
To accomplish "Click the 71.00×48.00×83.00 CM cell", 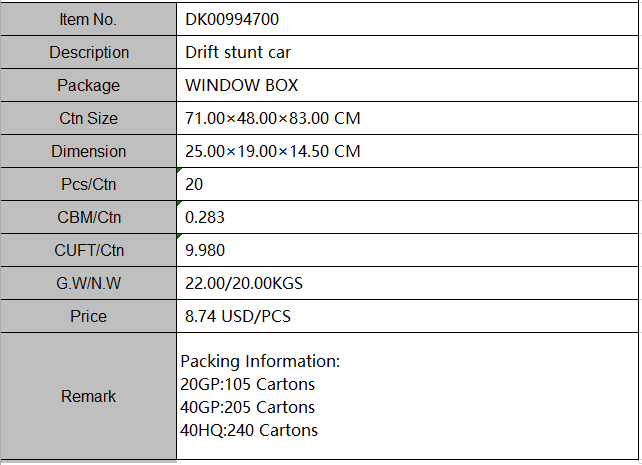I will point(406,118).
